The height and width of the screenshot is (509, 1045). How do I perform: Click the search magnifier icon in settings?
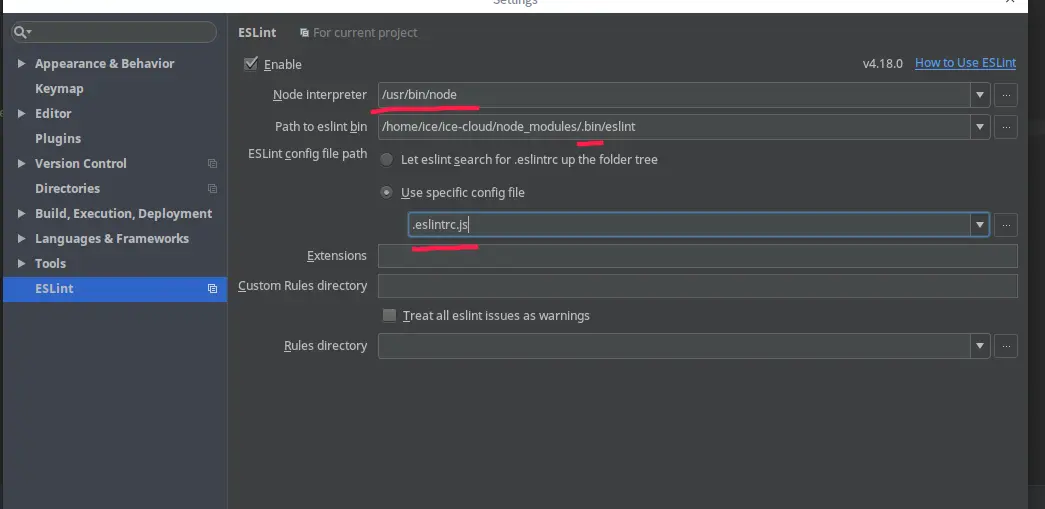[x=21, y=32]
